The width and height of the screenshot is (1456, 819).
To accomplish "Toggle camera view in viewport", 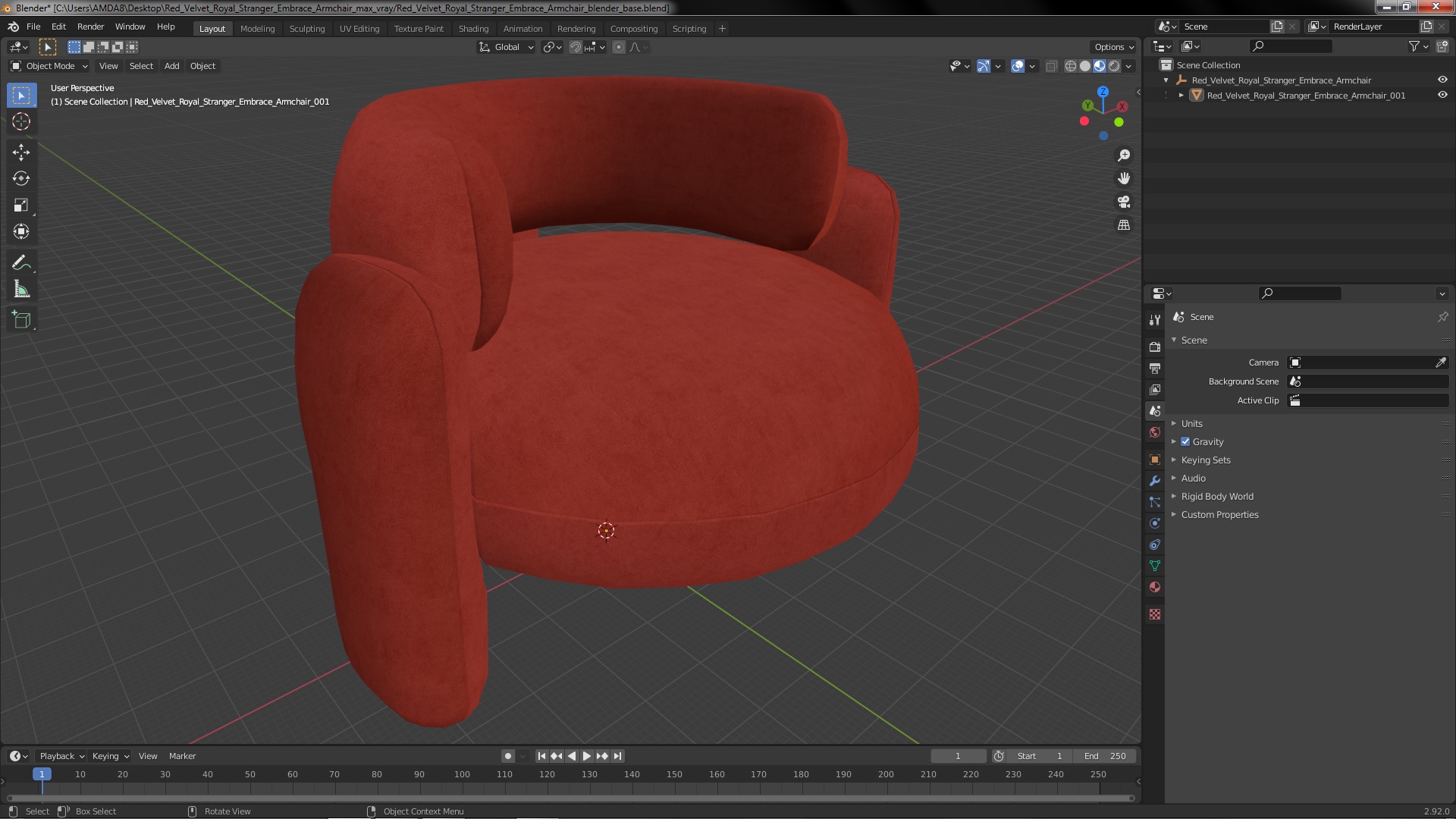I will [1123, 202].
